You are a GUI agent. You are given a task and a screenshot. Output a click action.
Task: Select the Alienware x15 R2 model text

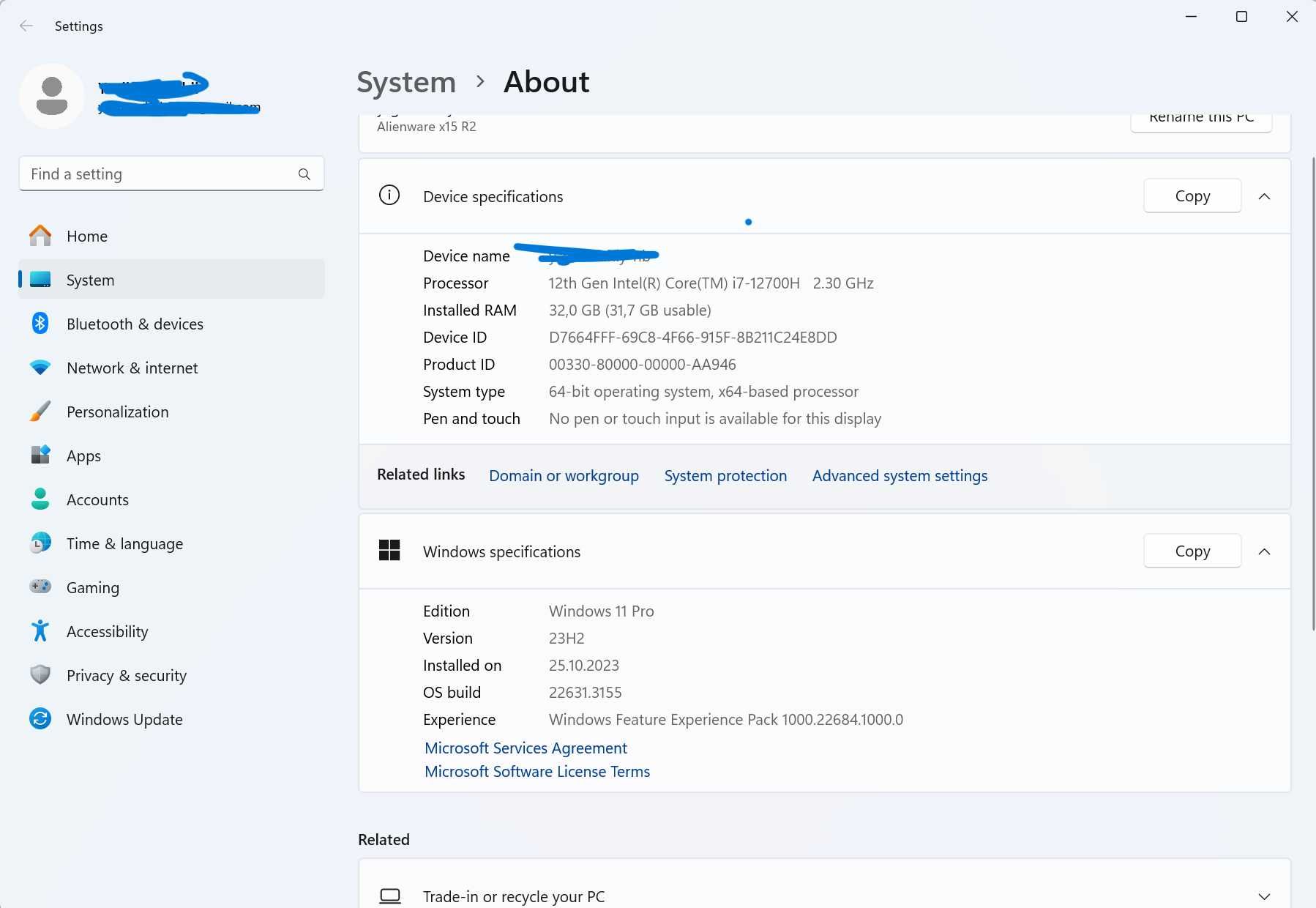tap(426, 126)
